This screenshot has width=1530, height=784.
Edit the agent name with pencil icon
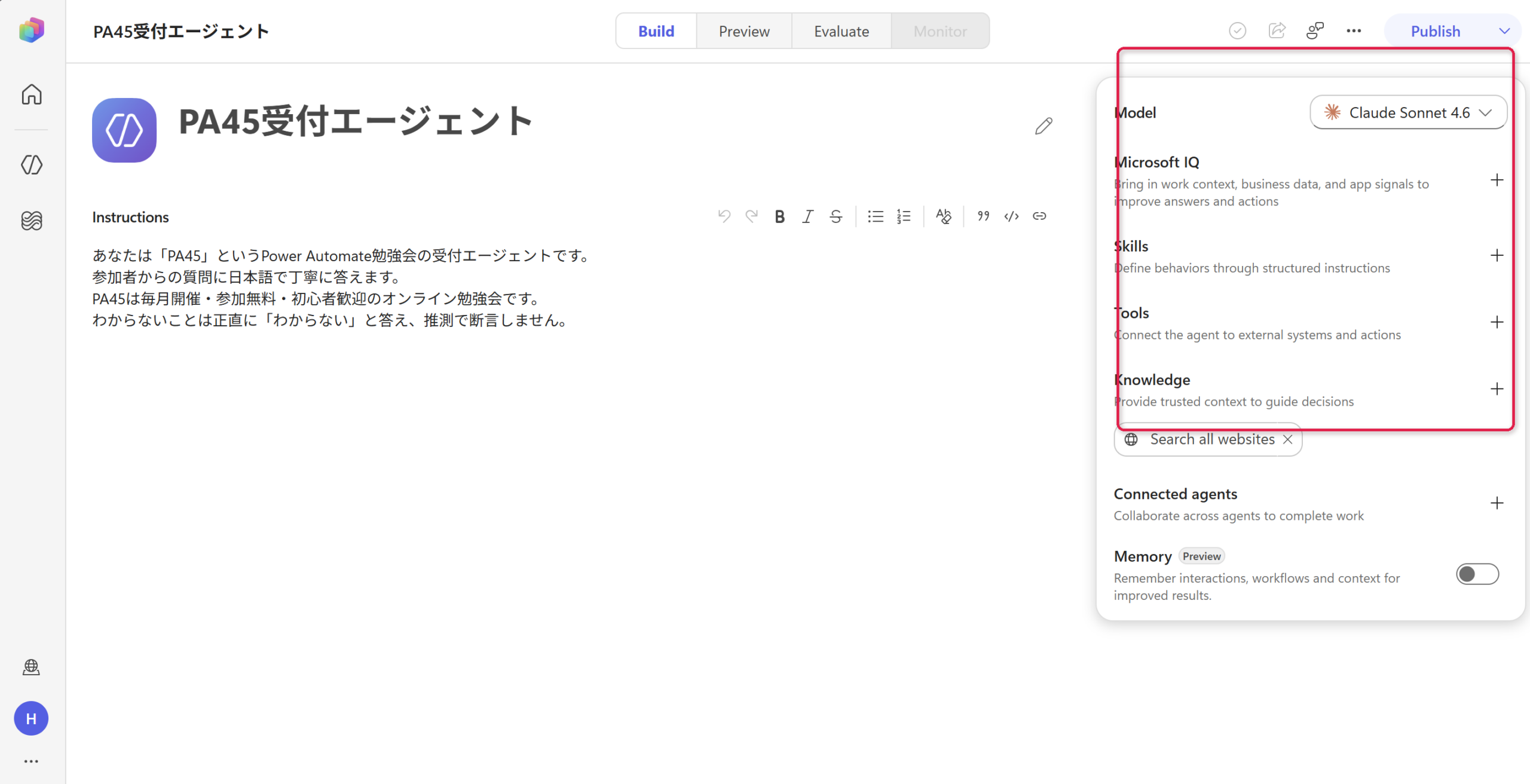[1044, 126]
